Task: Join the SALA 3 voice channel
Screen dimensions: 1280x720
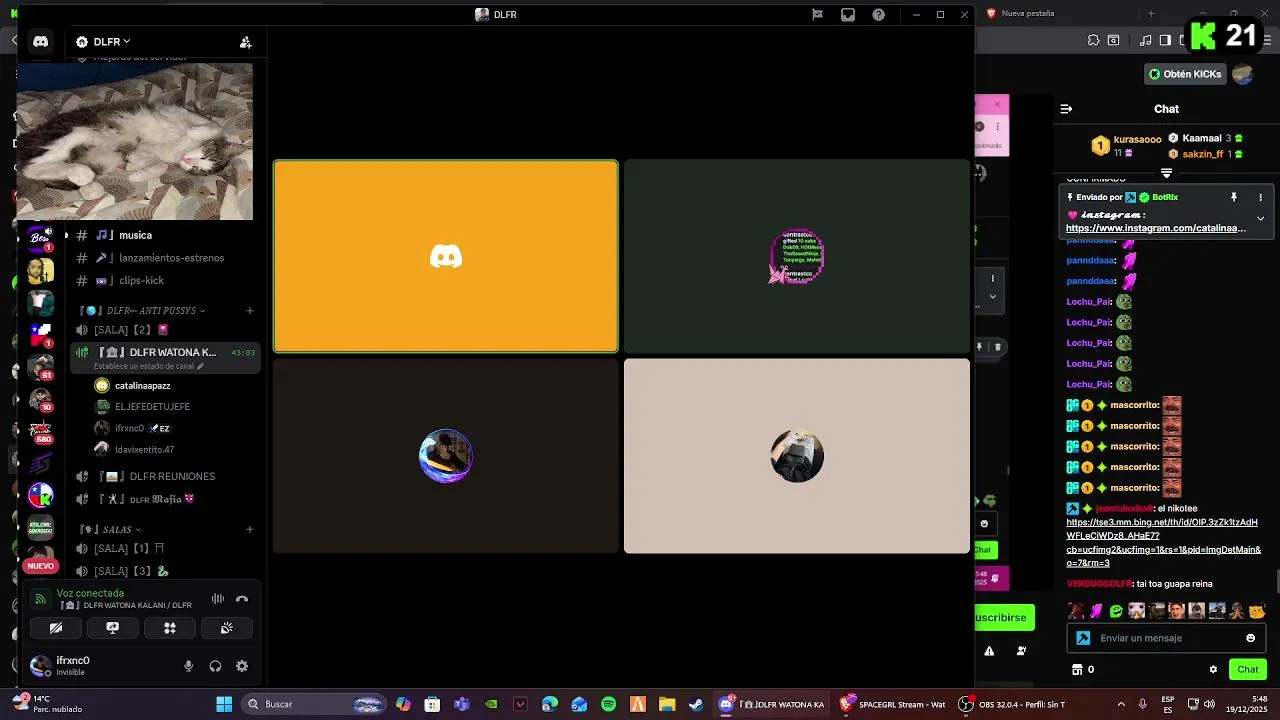Action: (x=165, y=571)
